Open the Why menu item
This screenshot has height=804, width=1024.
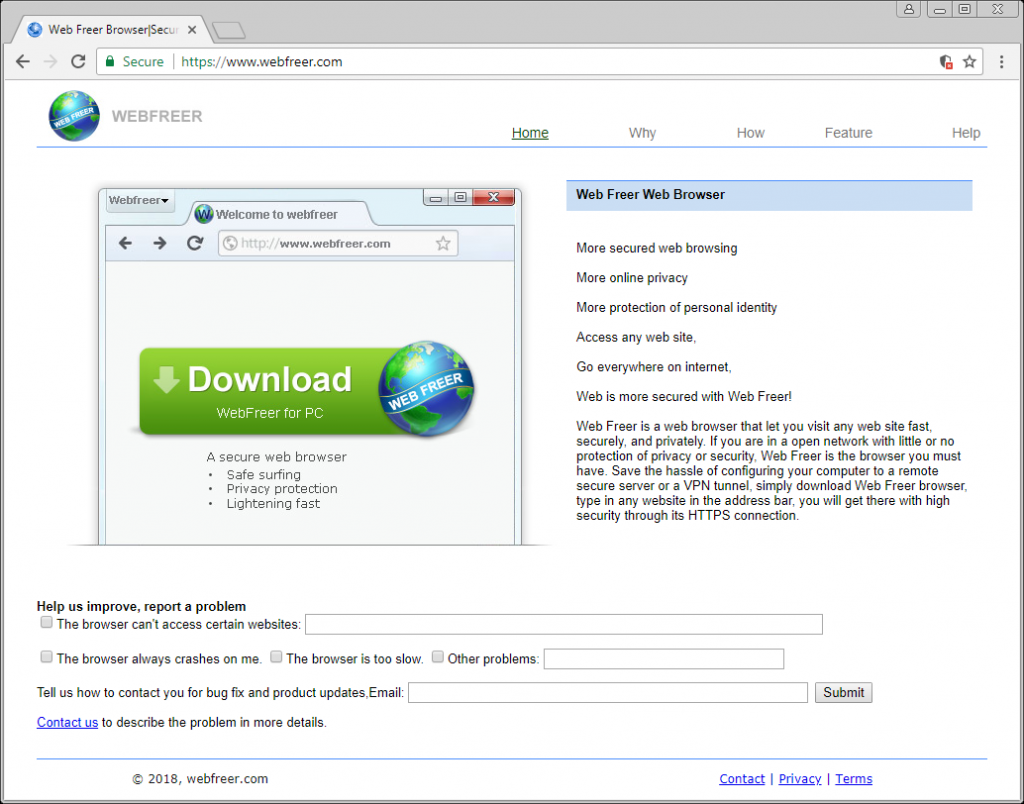pyautogui.click(x=642, y=133)
